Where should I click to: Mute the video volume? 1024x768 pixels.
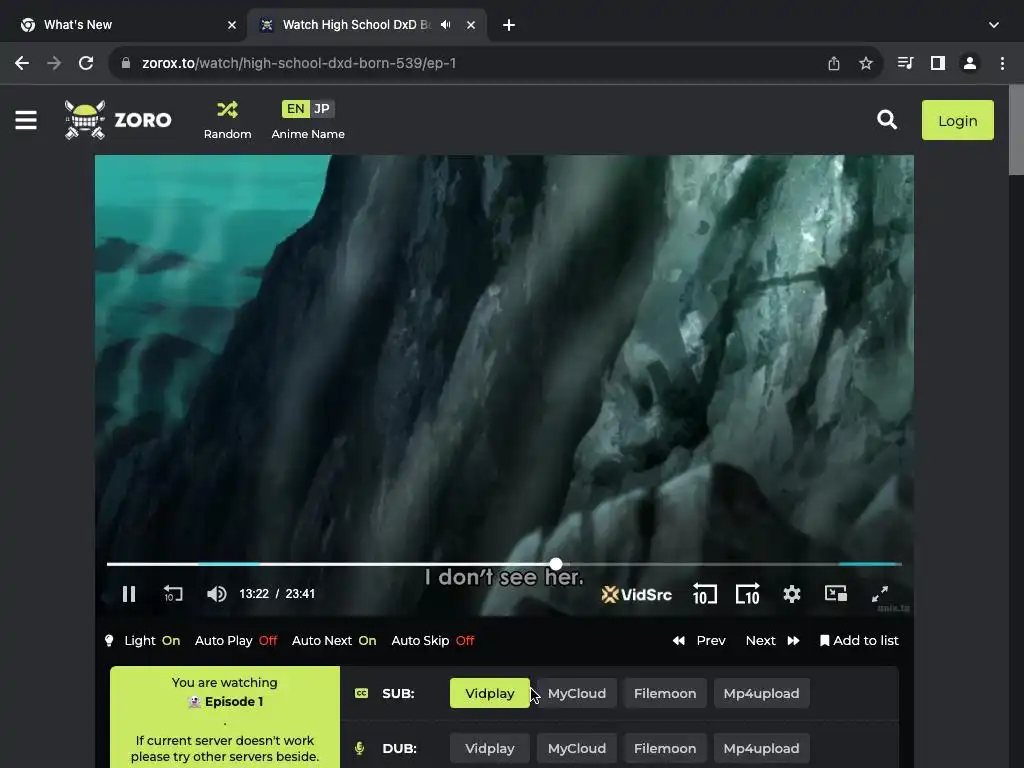[x=216, y=594]
